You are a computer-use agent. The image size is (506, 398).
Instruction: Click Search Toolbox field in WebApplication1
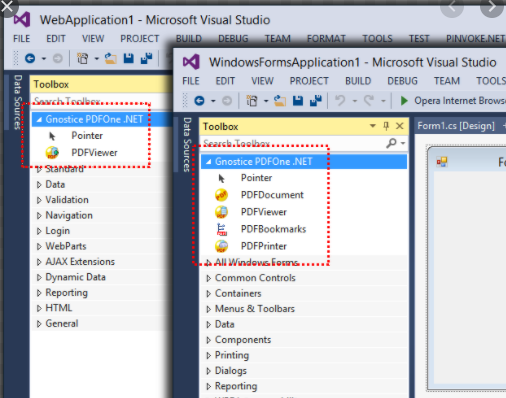coord(102,101)
